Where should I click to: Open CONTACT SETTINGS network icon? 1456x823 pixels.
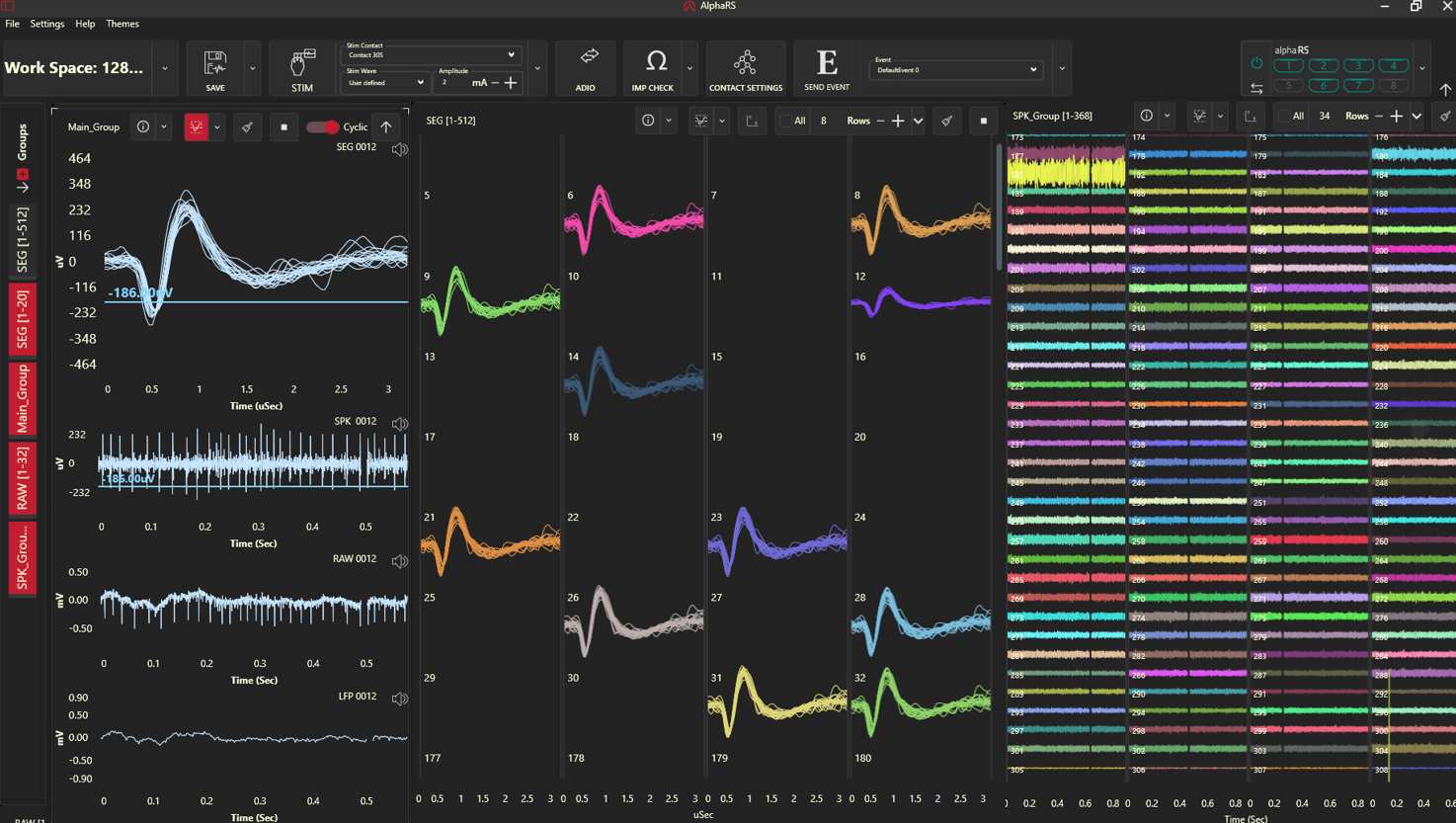[745, 62]
